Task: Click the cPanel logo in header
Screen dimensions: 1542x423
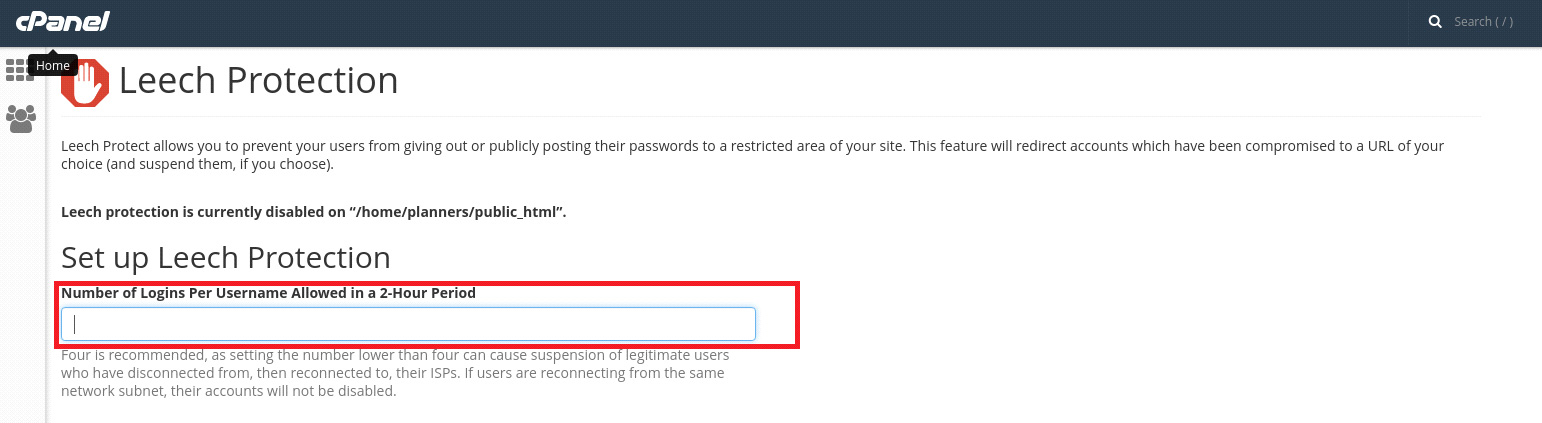Action: coord(62,21)
